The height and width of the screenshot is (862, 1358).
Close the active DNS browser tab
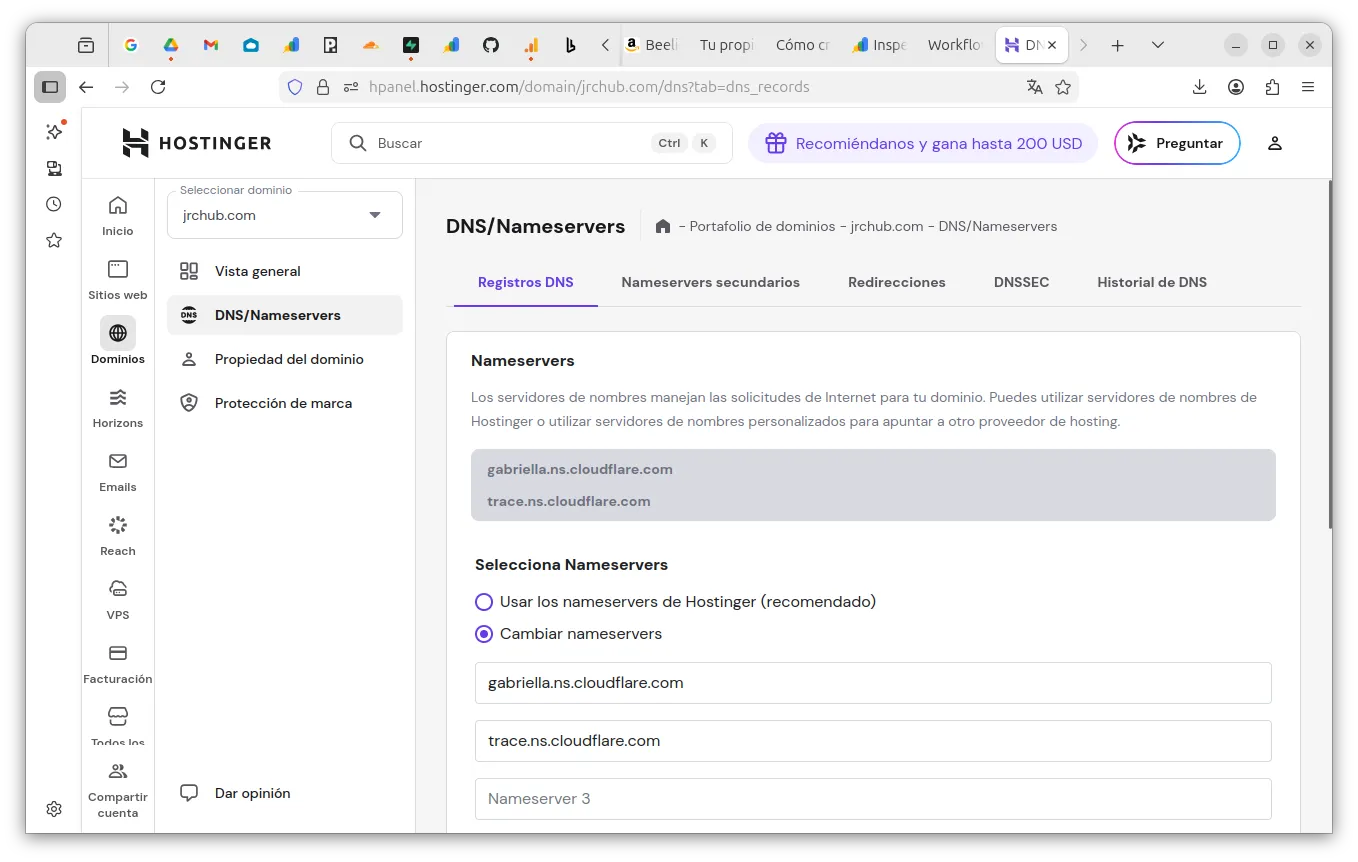click(x=1052, y=45)
